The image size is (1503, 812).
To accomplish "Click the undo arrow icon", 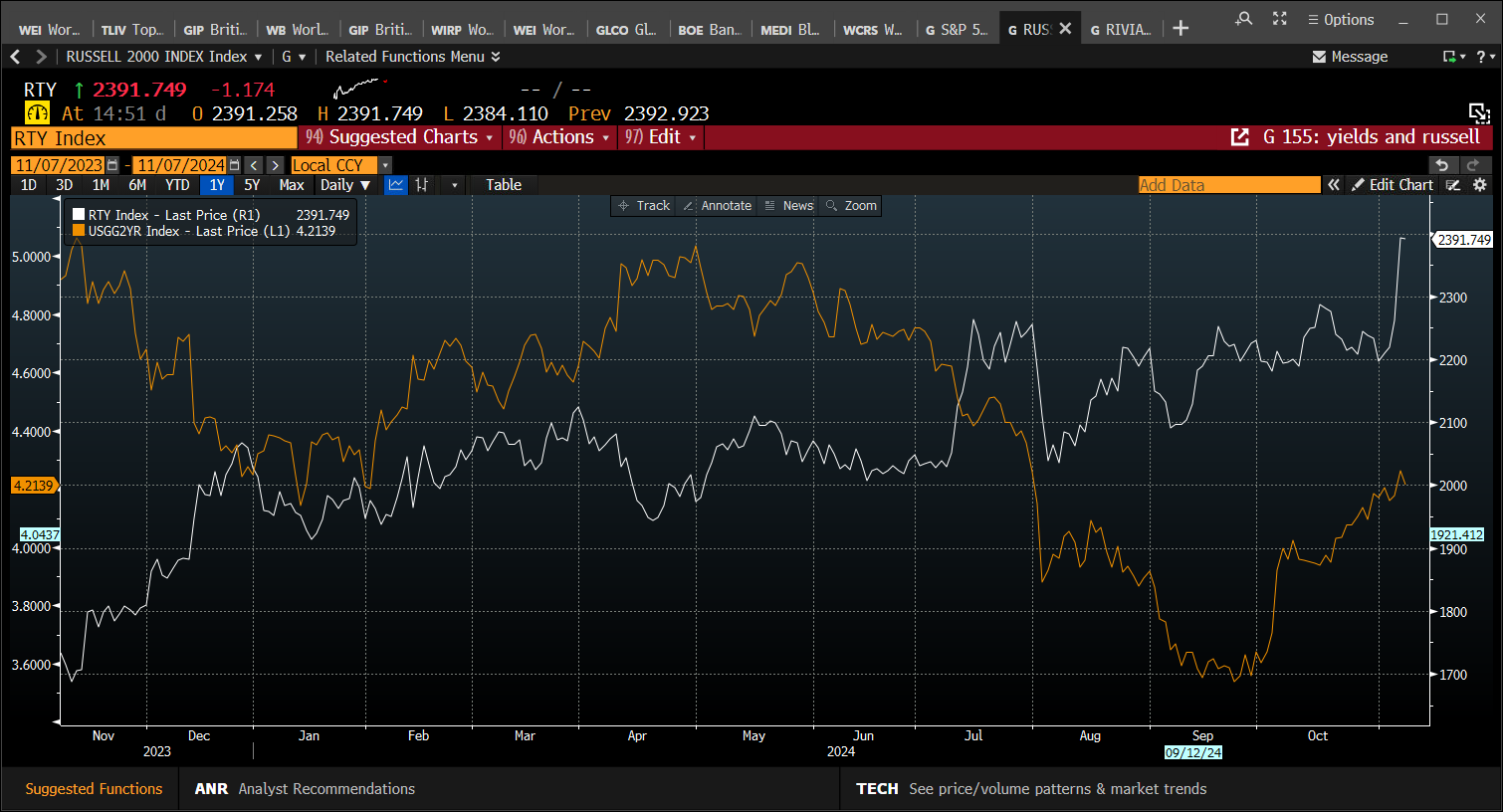I will pos(1442,165).
